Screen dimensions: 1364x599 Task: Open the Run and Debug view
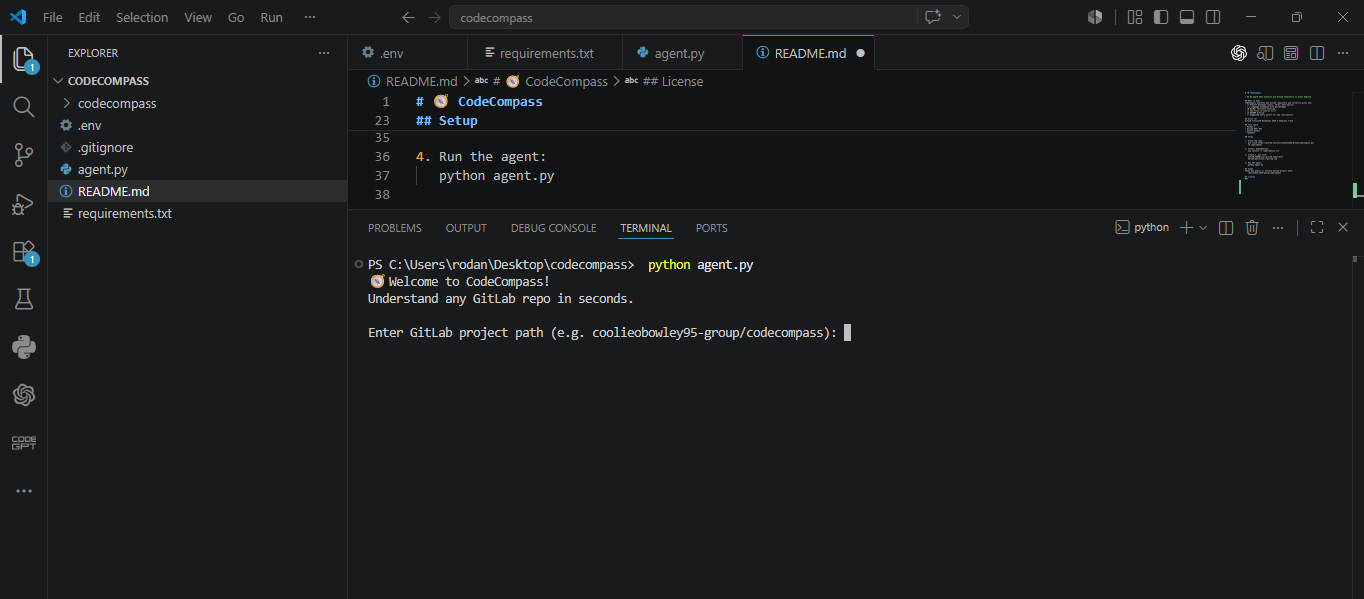pyautogui.click(x=24, y=204)
